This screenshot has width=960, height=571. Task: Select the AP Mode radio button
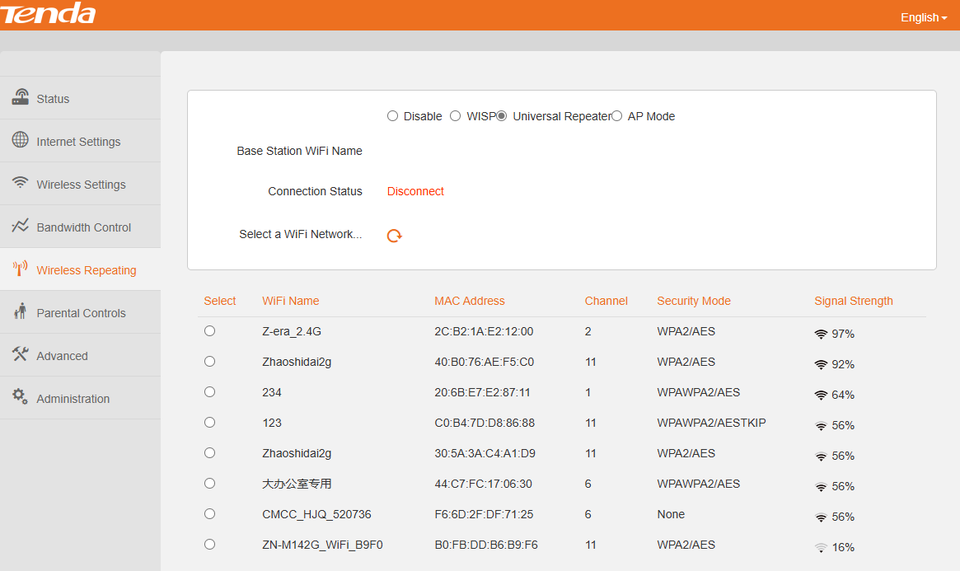pyautogui.click(x=617, y=116)
